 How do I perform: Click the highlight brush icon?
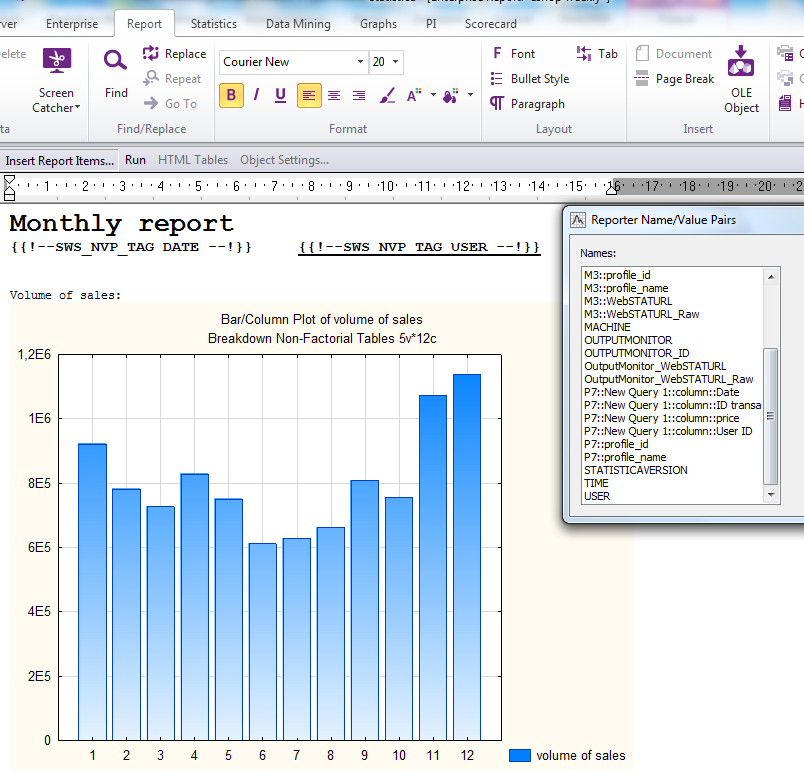pos(388,95)
